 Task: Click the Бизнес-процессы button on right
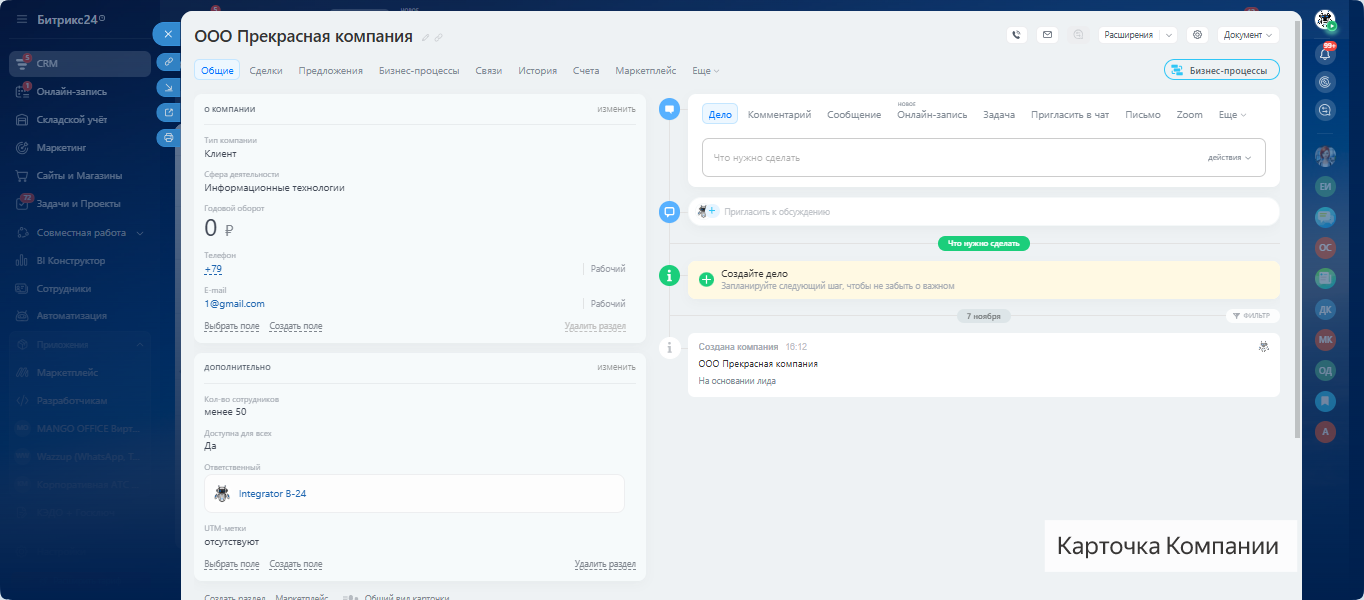pos(1221,70)
